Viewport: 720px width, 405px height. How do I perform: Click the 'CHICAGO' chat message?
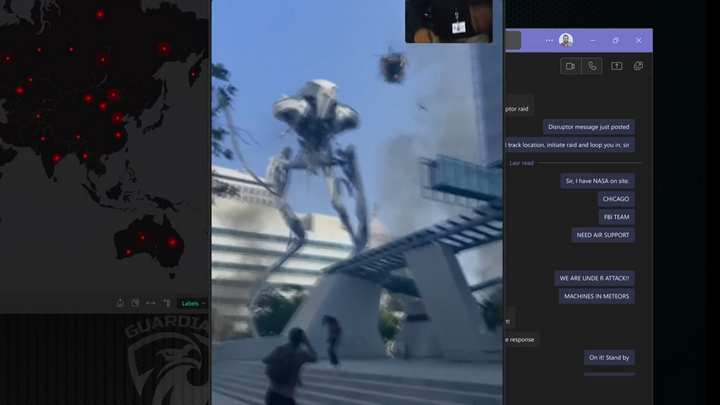tap(616, 199)
